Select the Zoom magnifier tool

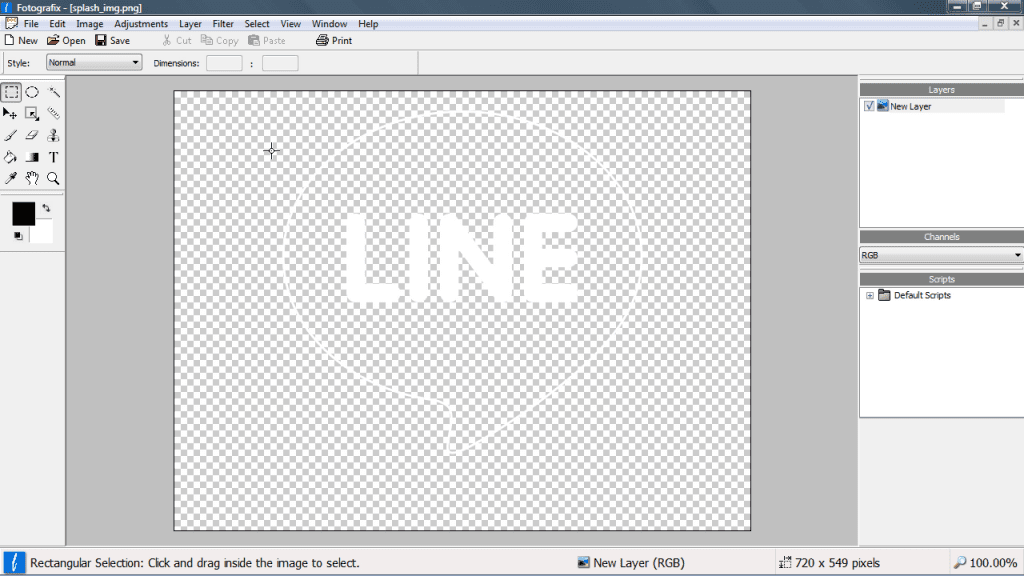tap(54, 178)
